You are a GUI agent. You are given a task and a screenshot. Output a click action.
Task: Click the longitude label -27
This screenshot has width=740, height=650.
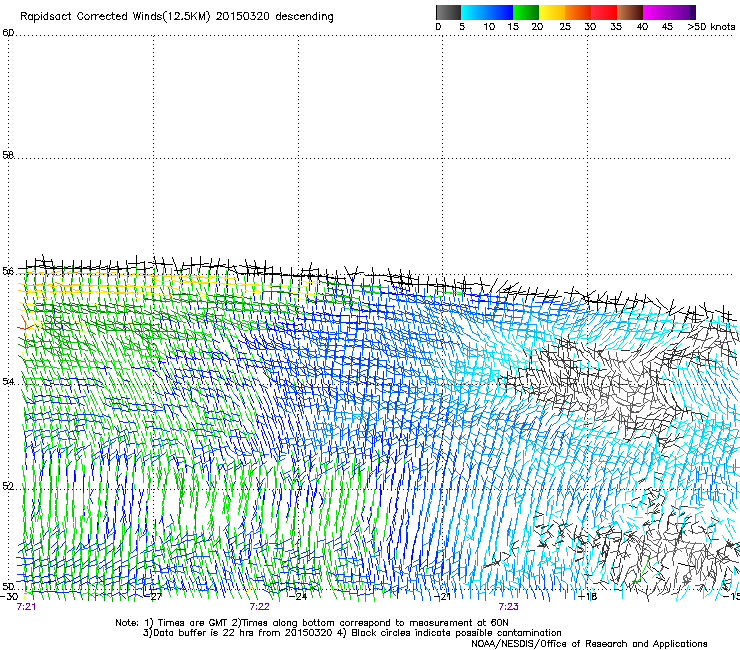pos(154,596)
